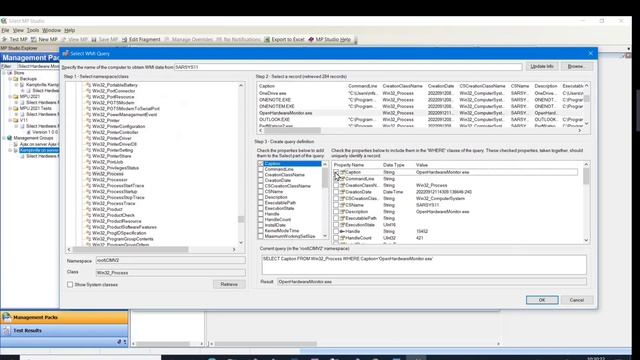Open the Tools menu

[33, 30]
